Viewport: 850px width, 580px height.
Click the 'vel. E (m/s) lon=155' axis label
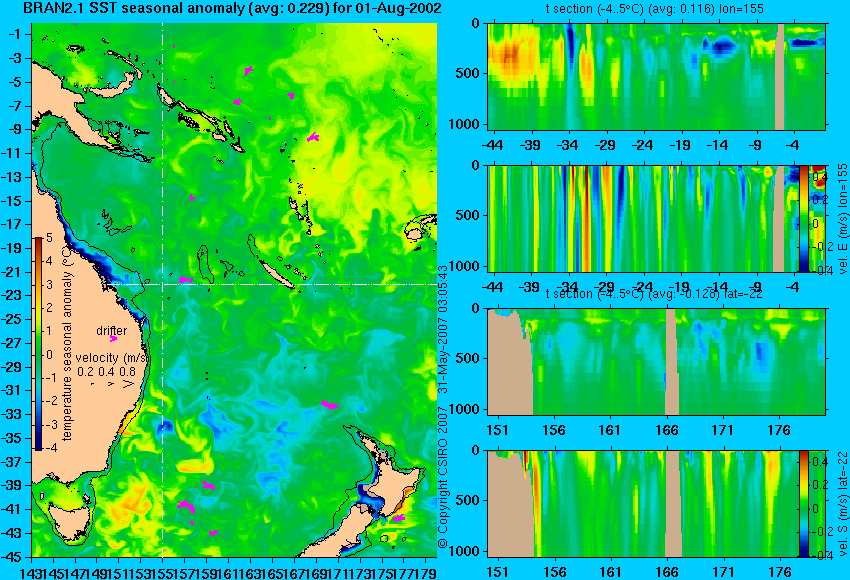click(x=842, y=218)
